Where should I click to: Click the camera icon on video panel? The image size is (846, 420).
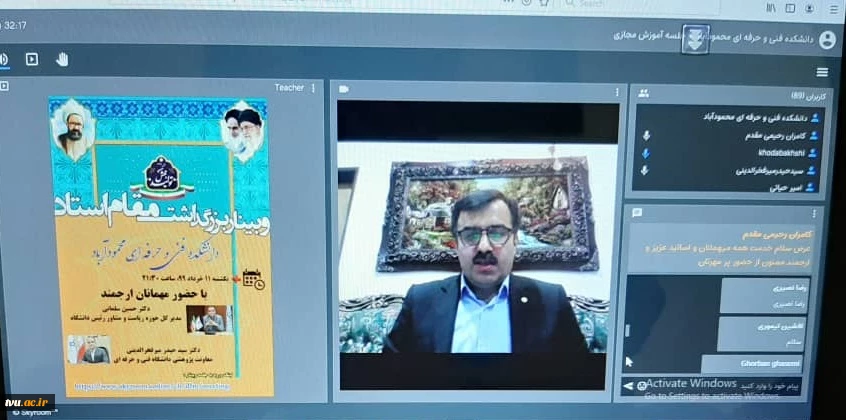pyautogui.click(x=344, y=89)
